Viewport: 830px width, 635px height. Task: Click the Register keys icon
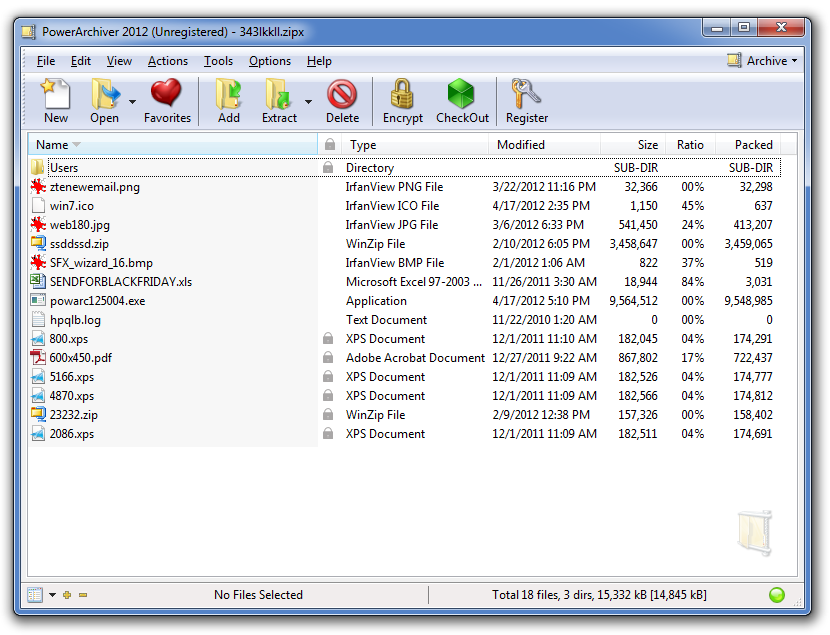pyautogui.click(x=526, y=94)
